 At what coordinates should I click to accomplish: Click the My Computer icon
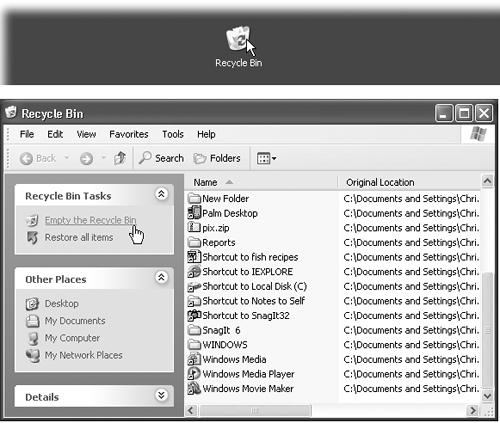(x=32, y=338)
